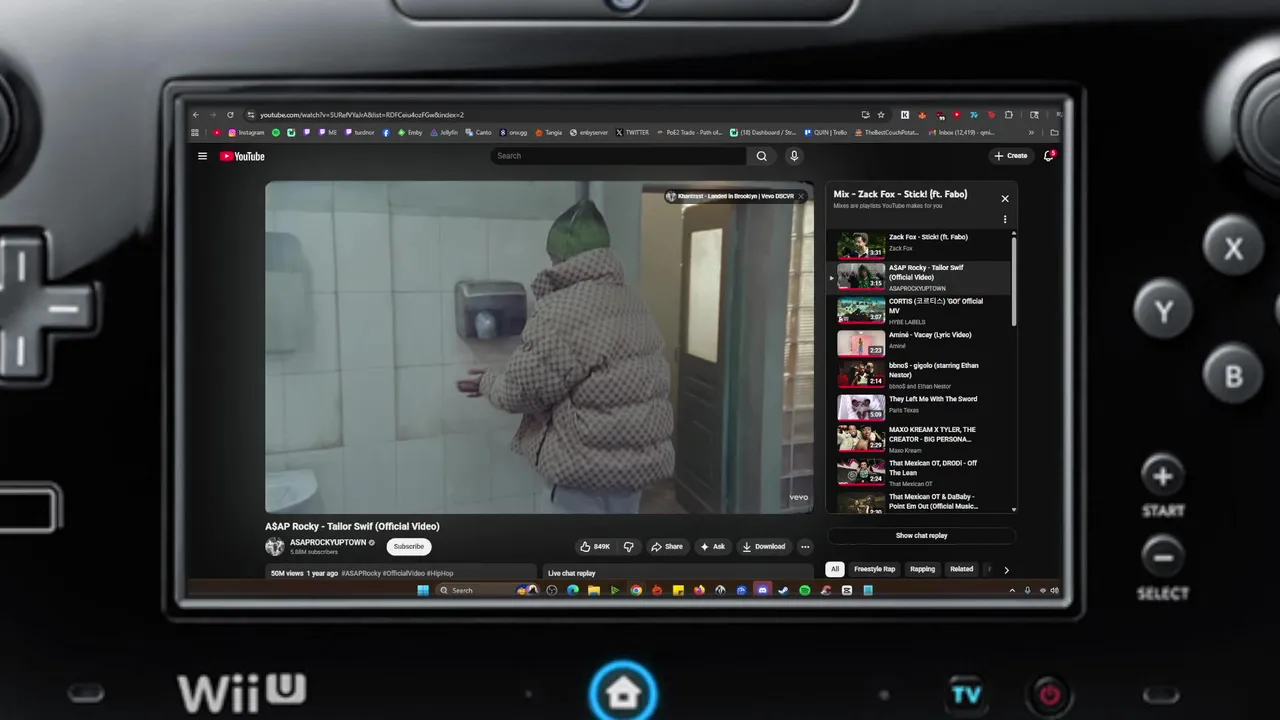This screenshot has width=1280, height=720.
Task: Click the YouTube search magnifier button
Action: (761, 156)
